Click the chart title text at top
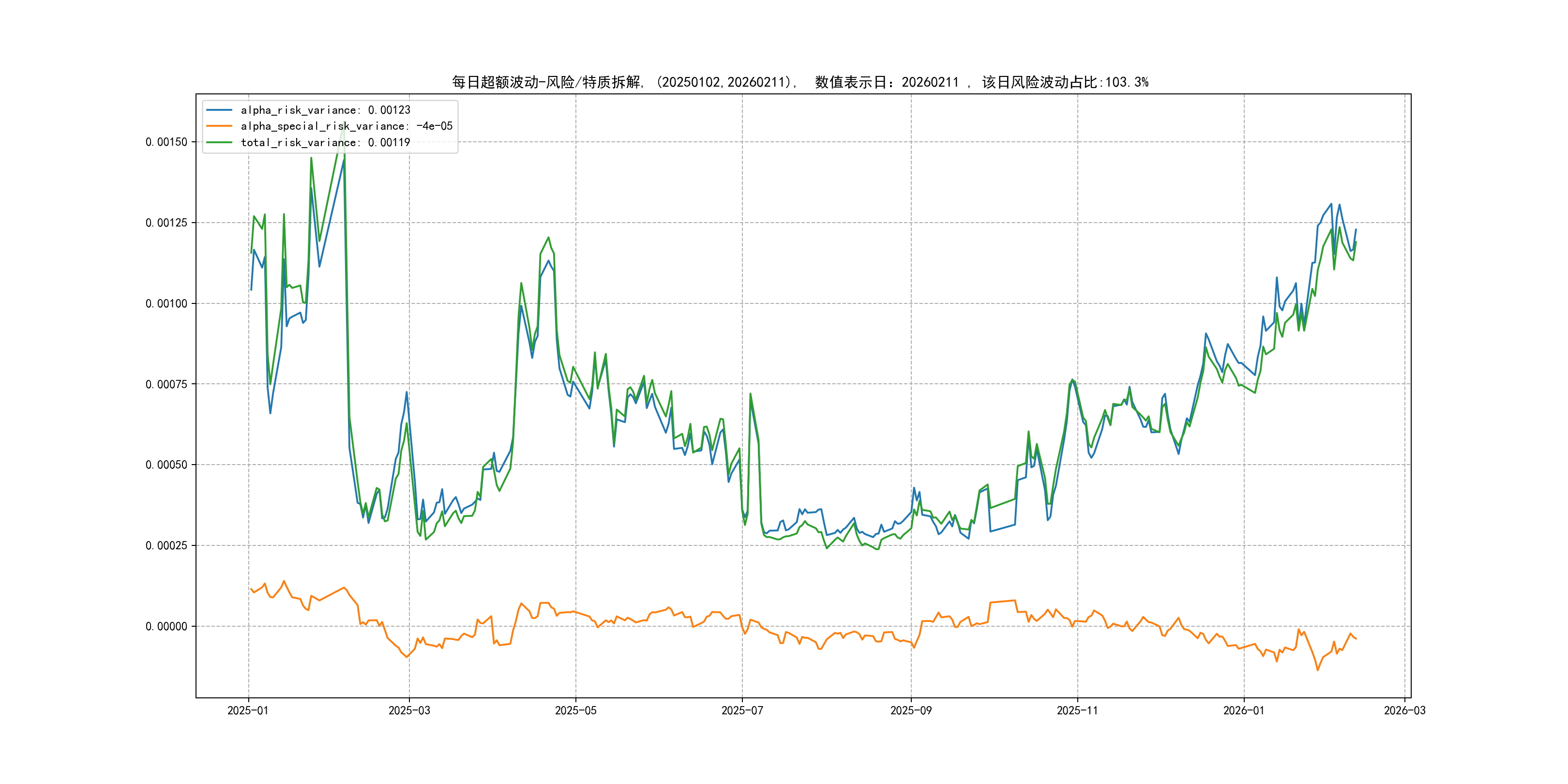 pos(800,82)
